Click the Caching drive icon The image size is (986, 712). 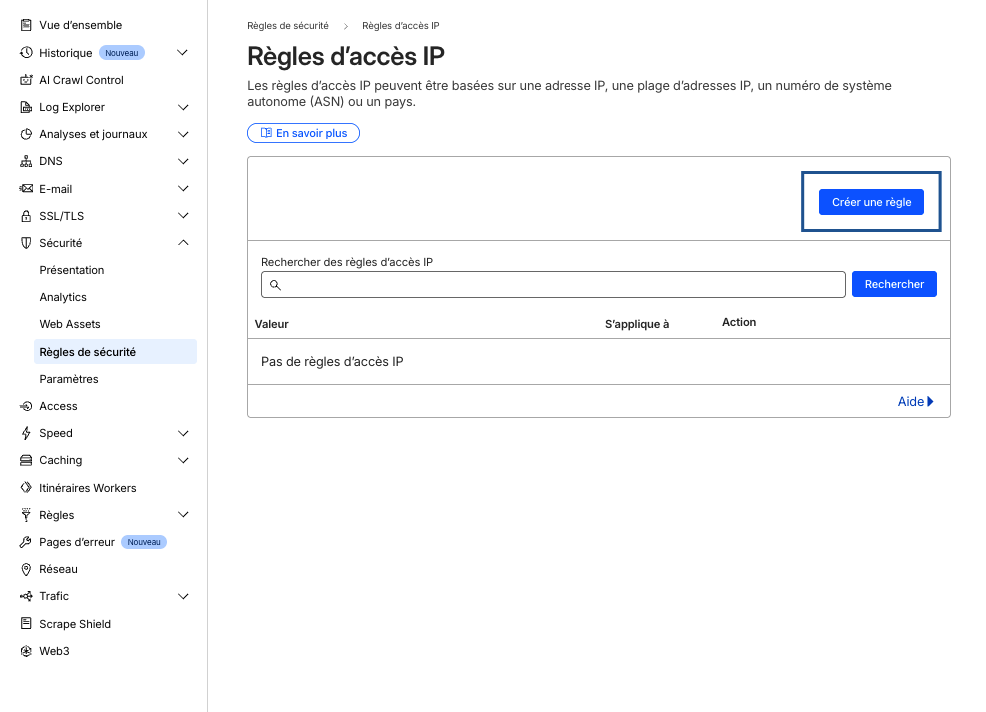coord(26,460)
